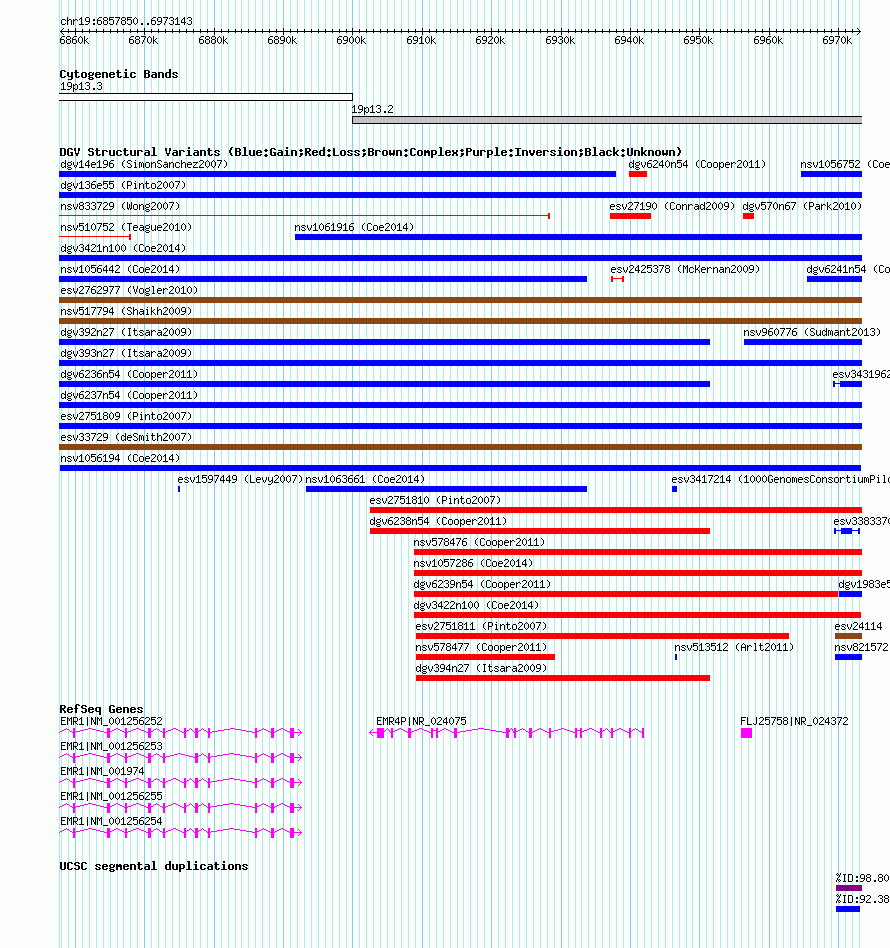Open the RefSeq Genes track title
Viewport: 890px width, 948px height.
point(101,709)
